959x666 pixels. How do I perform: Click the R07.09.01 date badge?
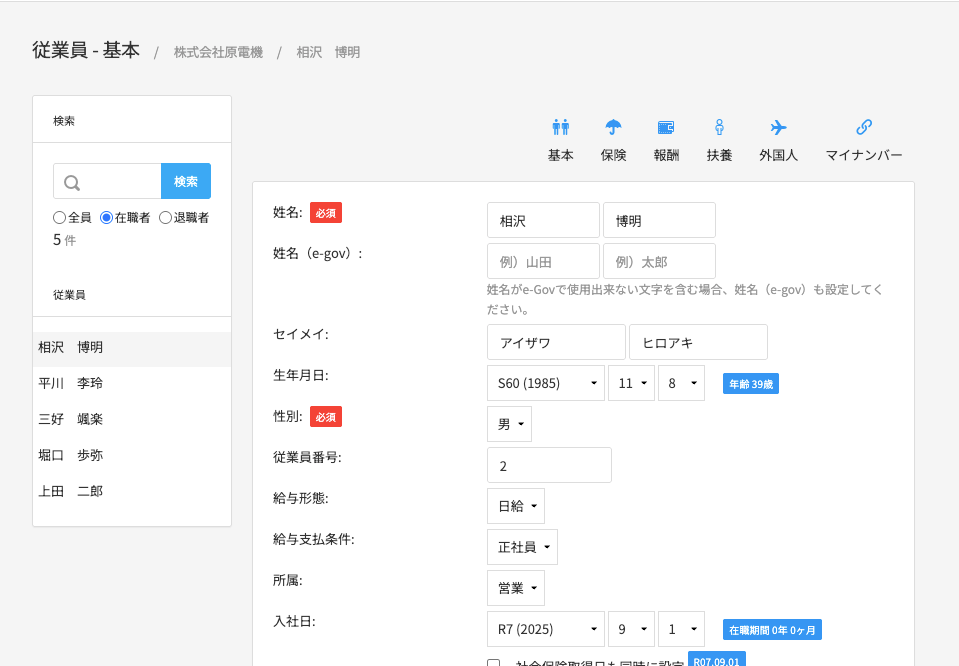[717, 659]
